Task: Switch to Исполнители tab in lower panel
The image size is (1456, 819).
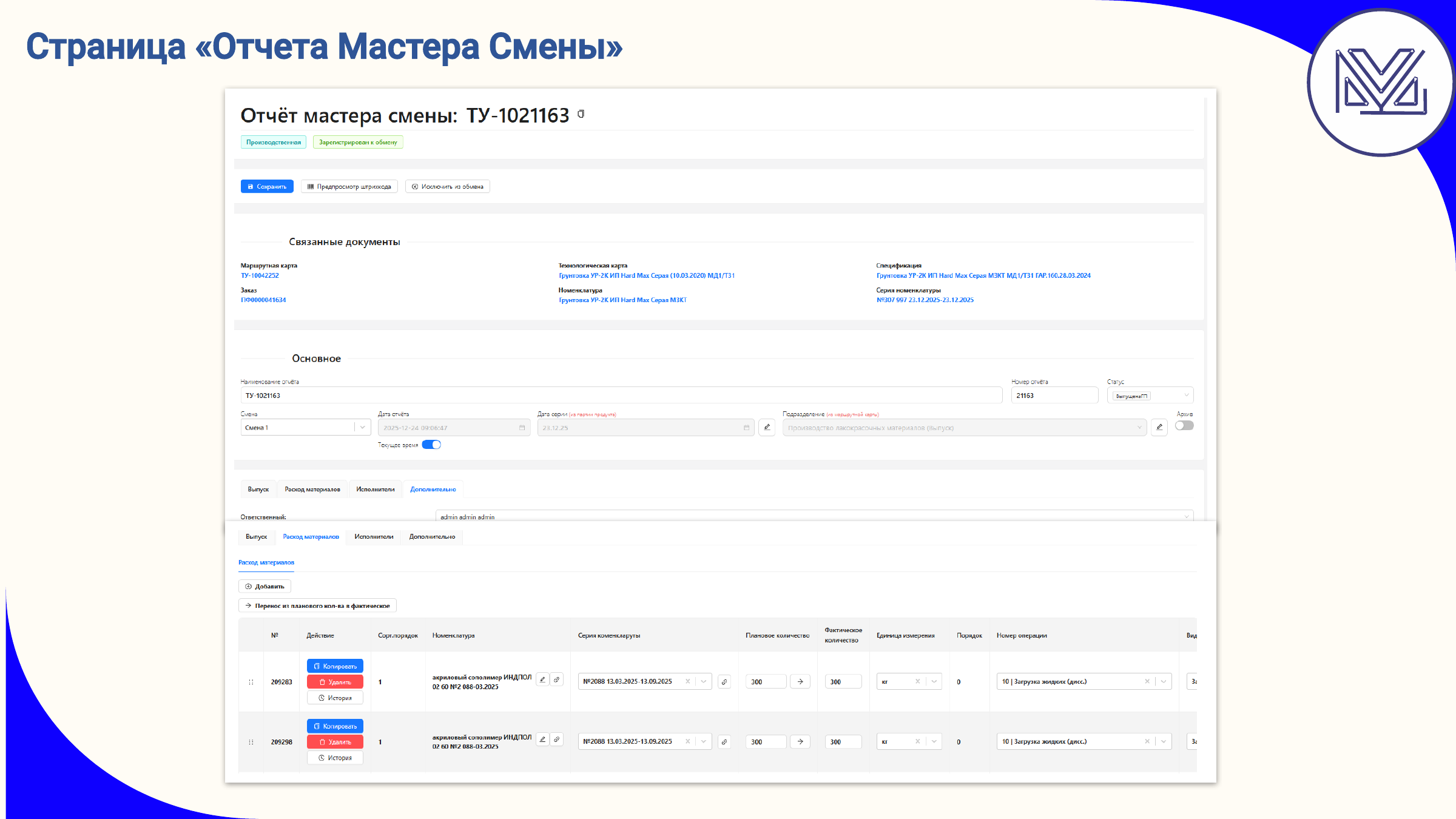Action: [374, 537]
